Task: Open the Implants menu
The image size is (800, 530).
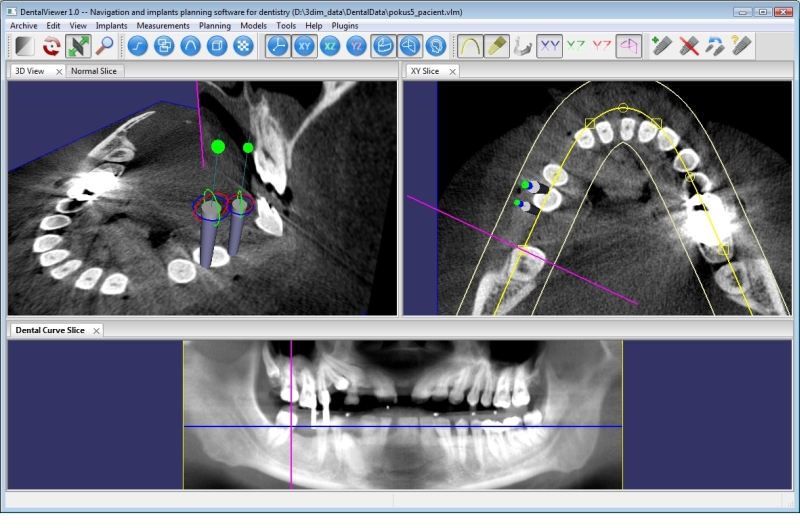Action: (111, 26)
